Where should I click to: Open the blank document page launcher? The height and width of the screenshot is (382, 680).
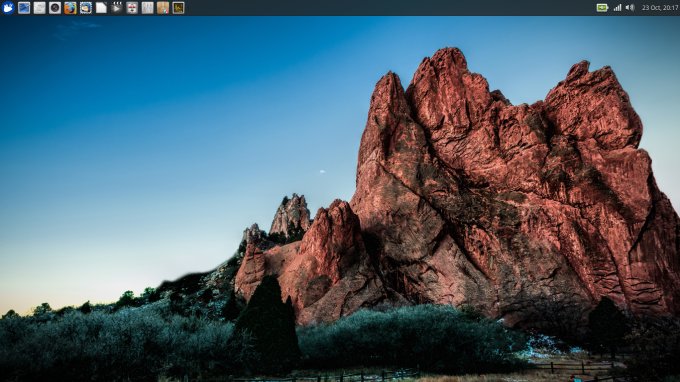tap(101, 8)
